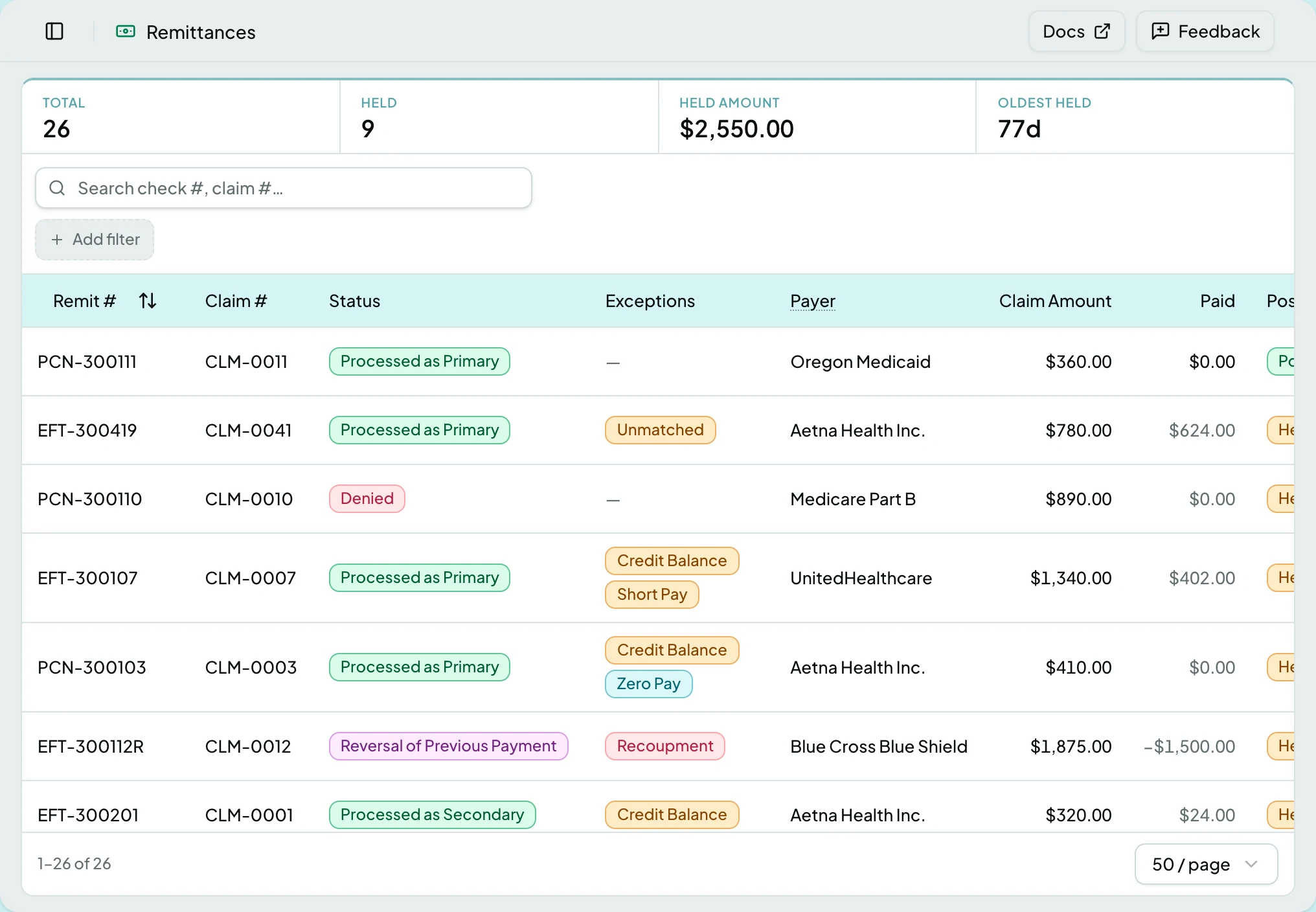Select remit EFT-300112R
1316x912 pixels.
coord(91,746)
